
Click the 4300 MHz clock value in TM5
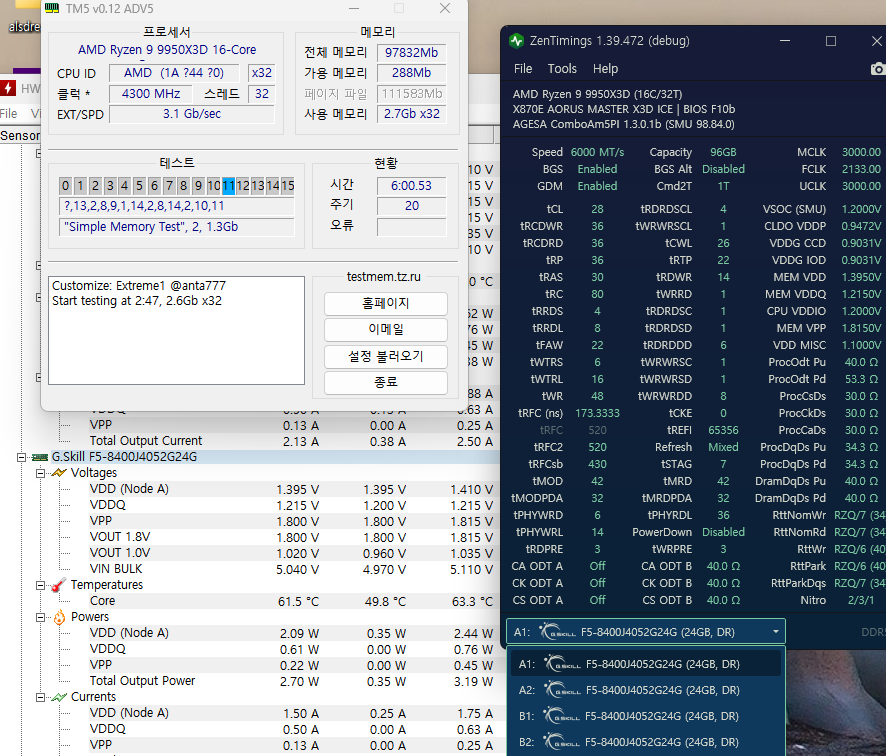tap(151, 94)
